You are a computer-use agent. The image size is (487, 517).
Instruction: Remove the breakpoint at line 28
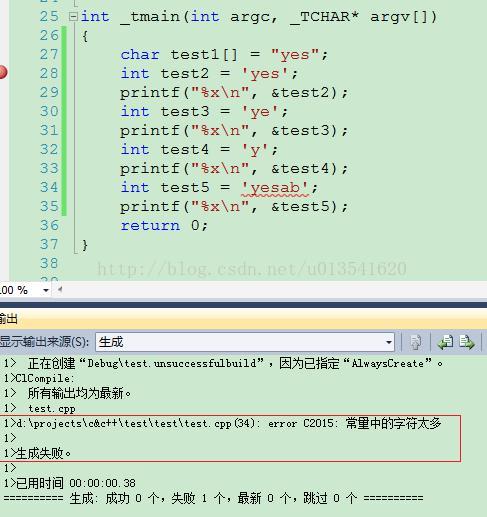(x=3, y=72)
